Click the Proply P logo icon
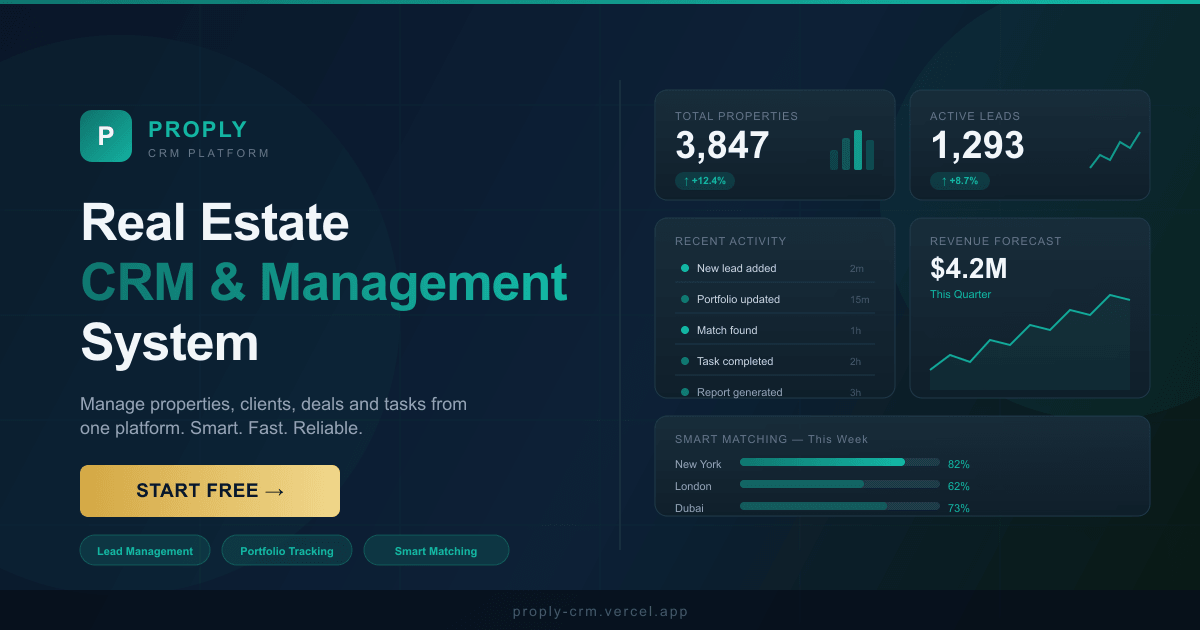The width and height of the screenshot is (1200, 630). [x=106, y=136]
